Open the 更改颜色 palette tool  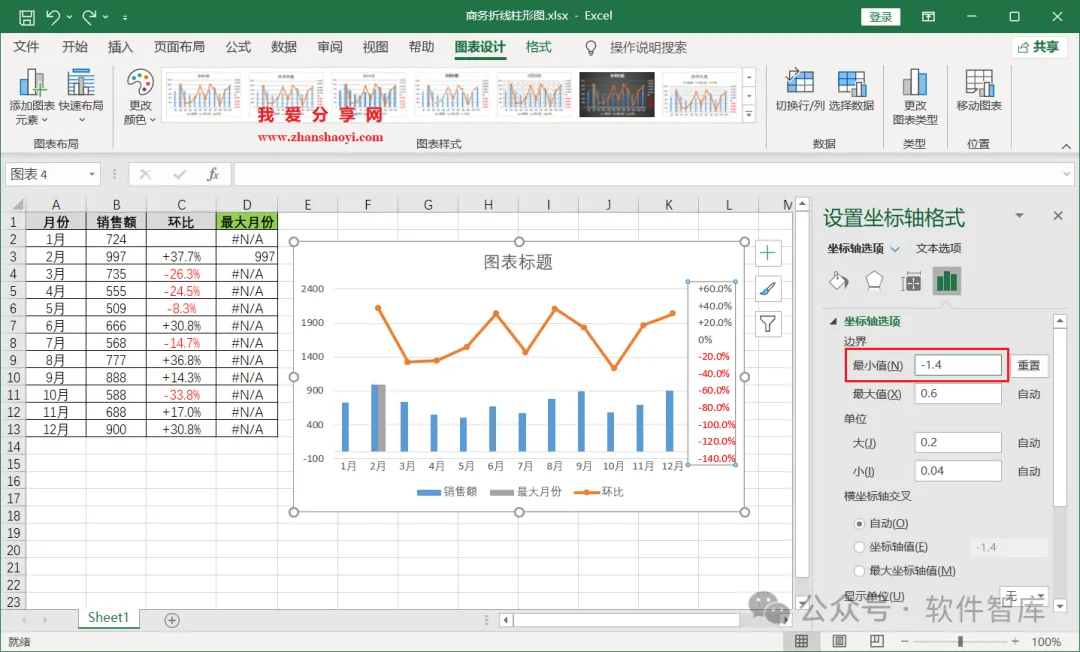[x=140, y=96]
